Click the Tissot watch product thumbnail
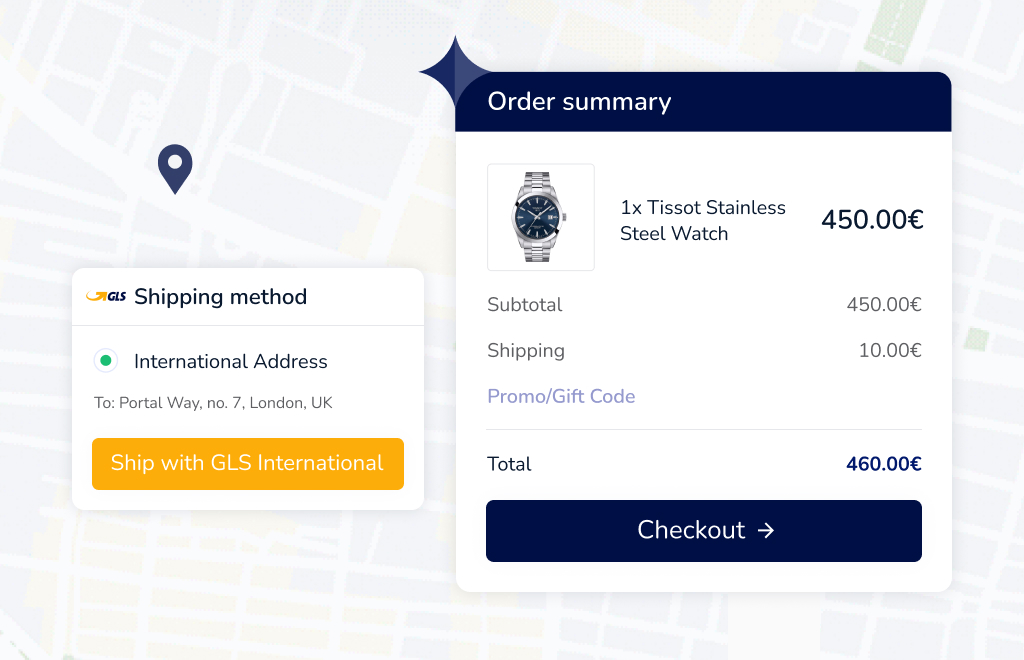Image resolution: width=1024 pixels, height=660 pixels. tap(540, 217)
